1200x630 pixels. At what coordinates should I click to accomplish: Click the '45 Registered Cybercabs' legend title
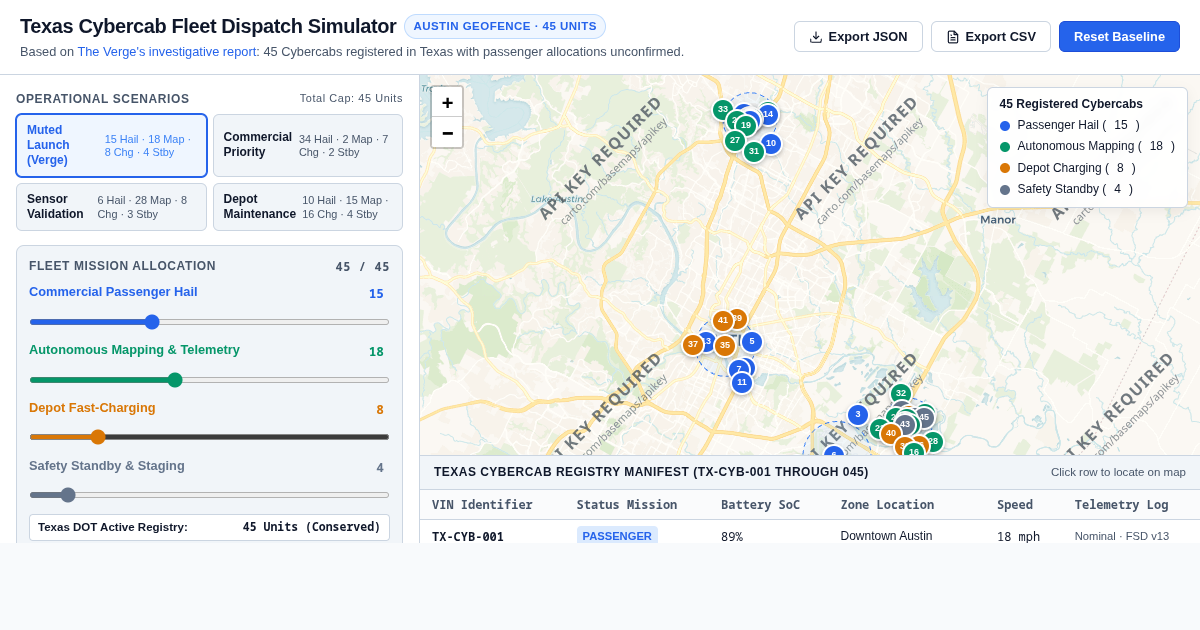click(x=1071, y=104)
